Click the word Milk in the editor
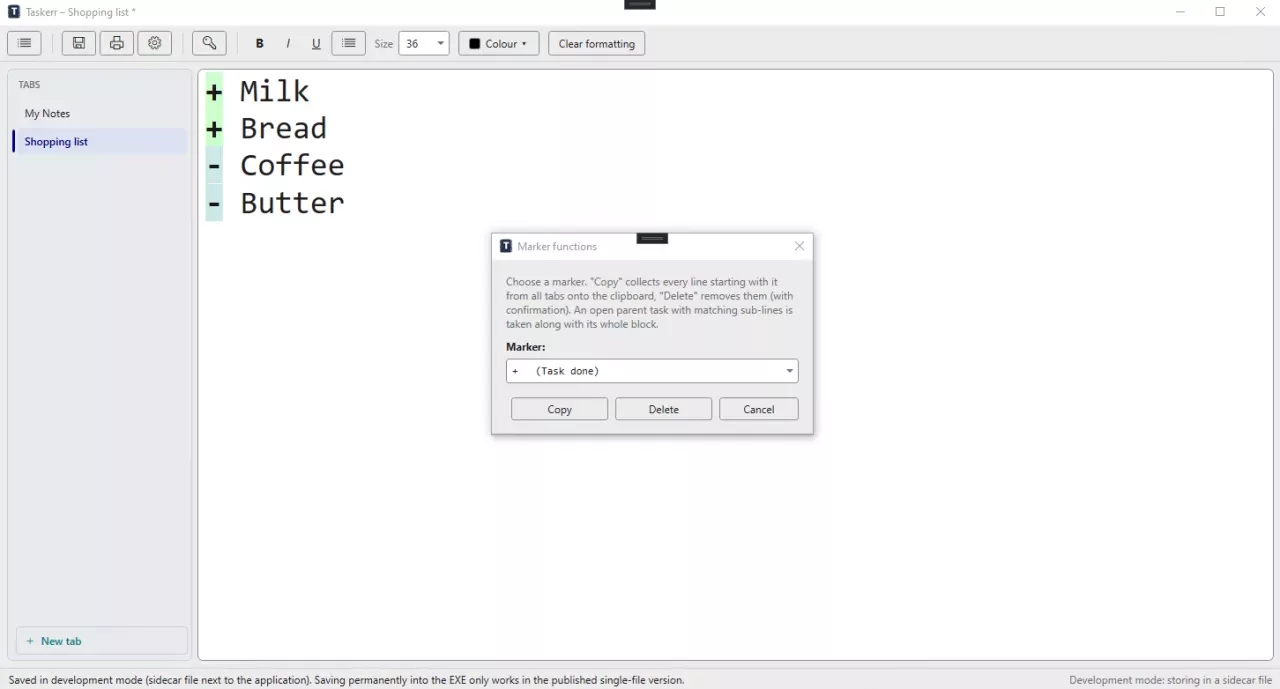This screenshot has width=1280, height=689. [x=275, y=91]
